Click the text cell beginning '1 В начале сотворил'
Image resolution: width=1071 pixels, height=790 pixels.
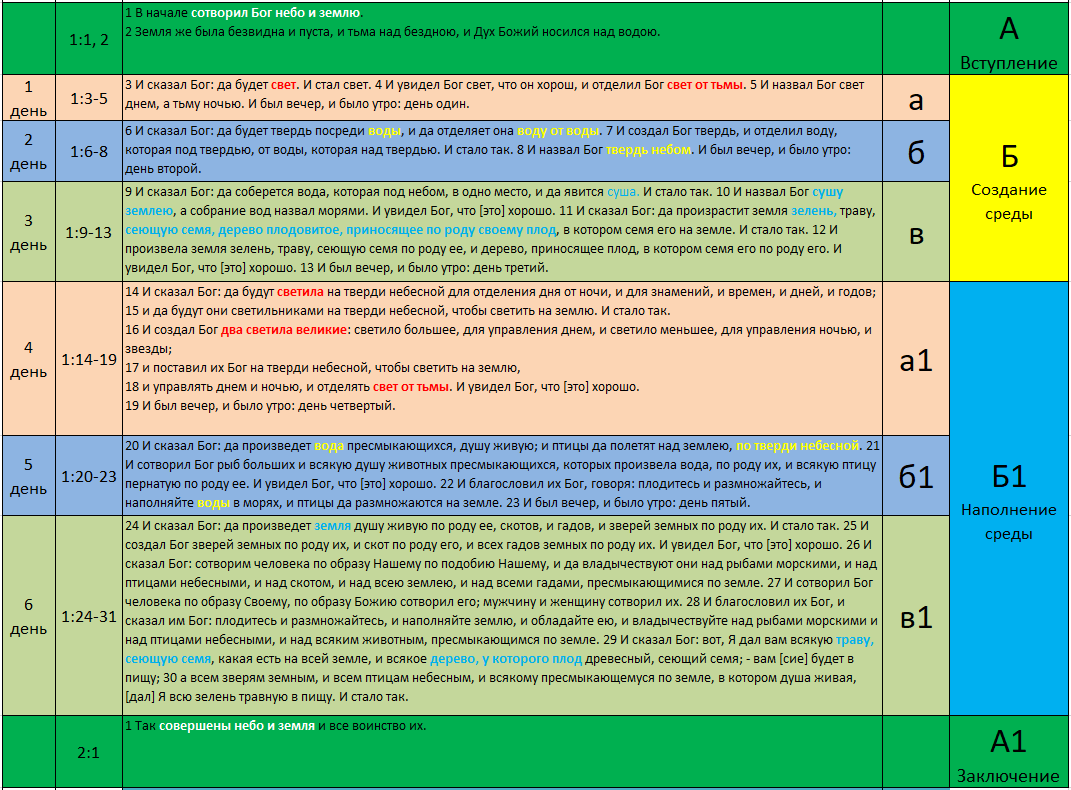(500, 40)
